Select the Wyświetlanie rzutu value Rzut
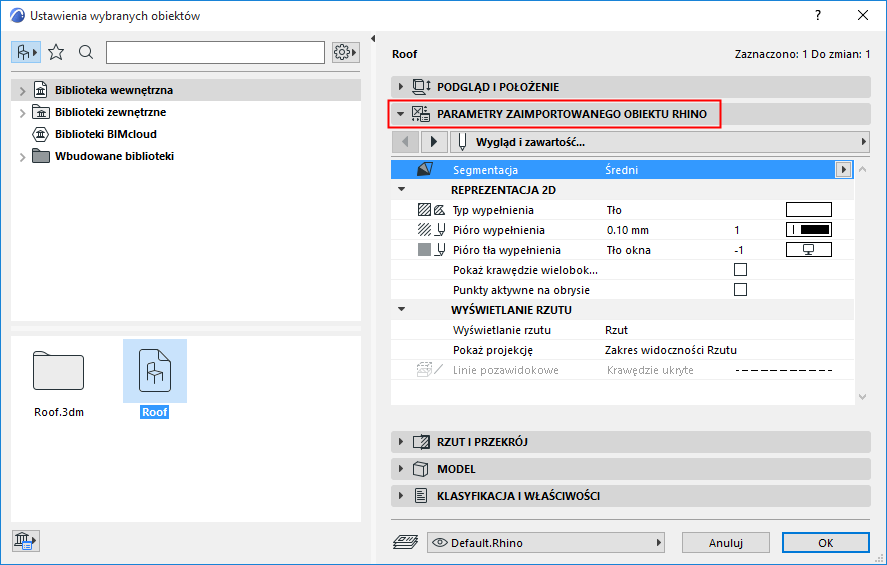 pyautogui.click(x=616, y=330)
